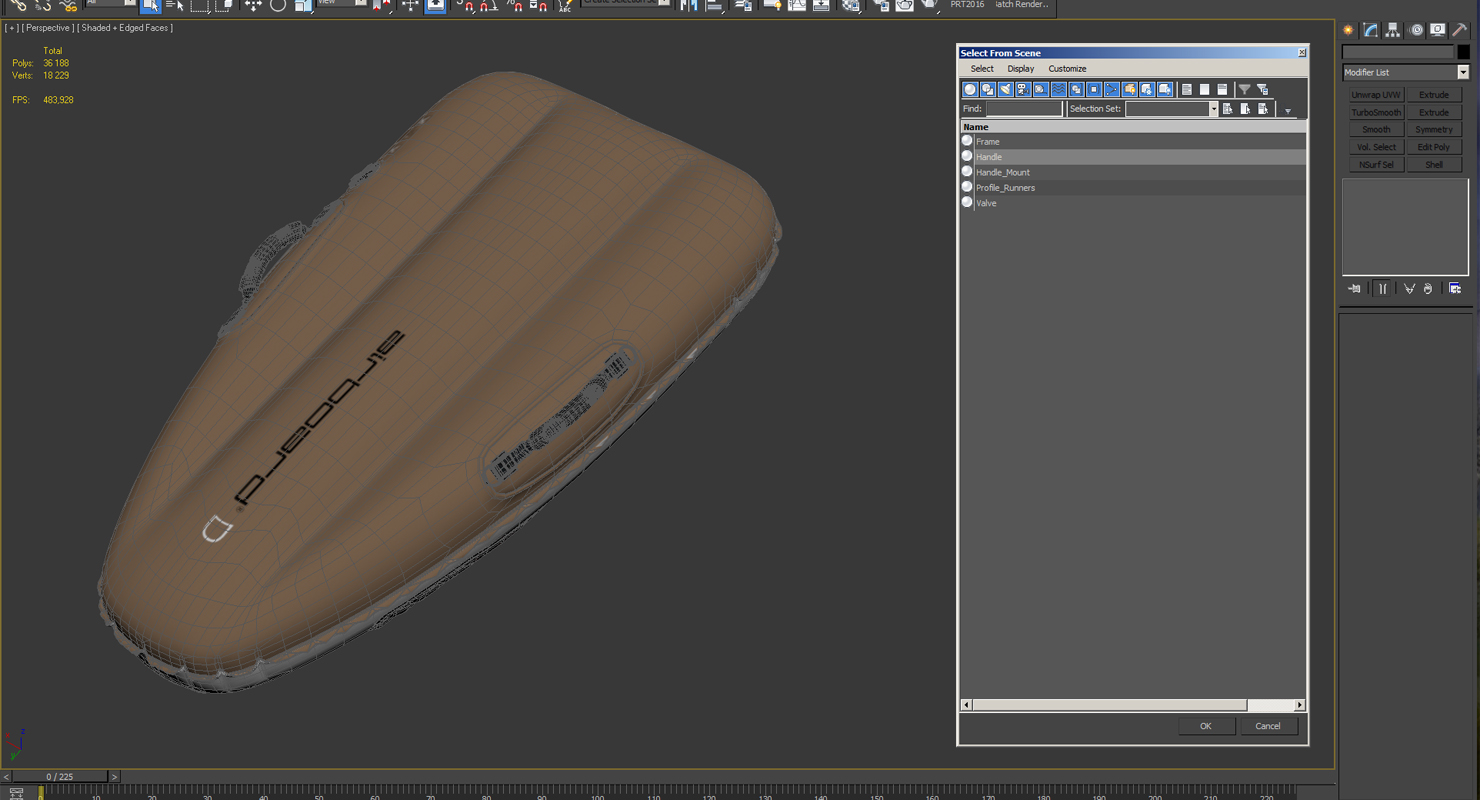Toggle Display Lights filter in Select From Scene
Viewport: 1480px width, 800px height.
[1005, 90]
